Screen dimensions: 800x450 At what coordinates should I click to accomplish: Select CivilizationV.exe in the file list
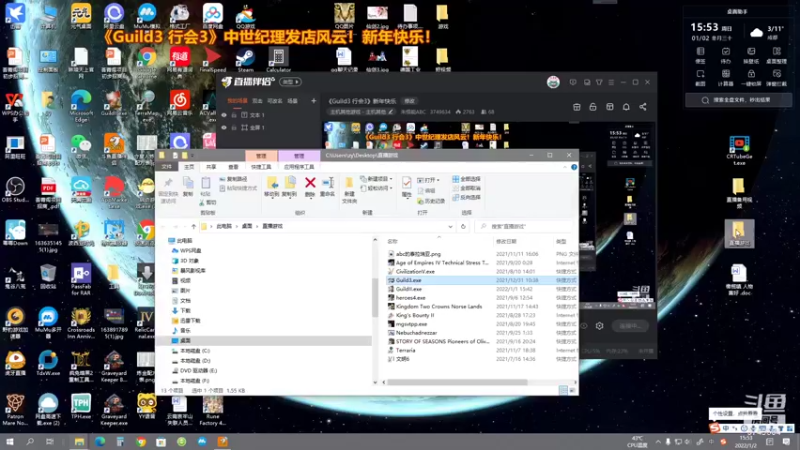coord(415,271)
